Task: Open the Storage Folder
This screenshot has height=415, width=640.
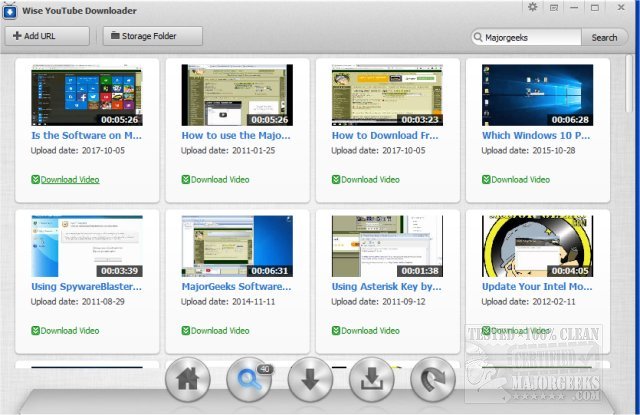Action: [152, 36]
